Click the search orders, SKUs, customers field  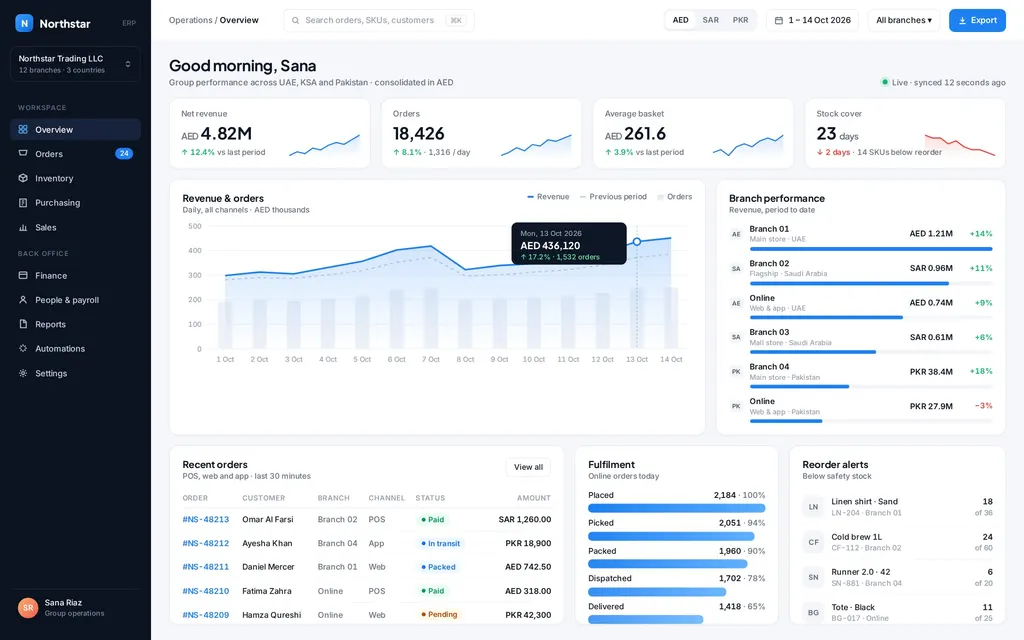point(379,20)
